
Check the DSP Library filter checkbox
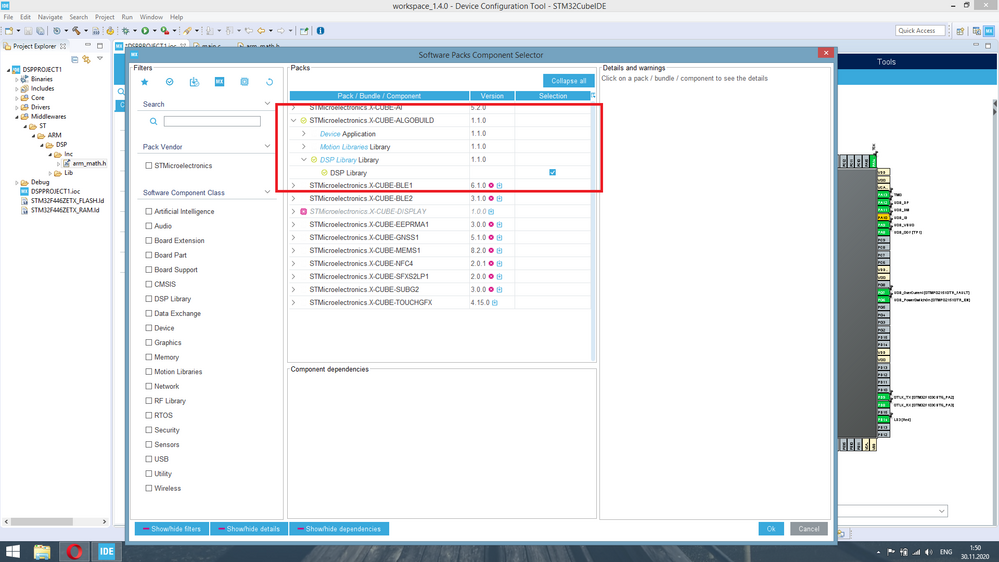coord(148,299)
